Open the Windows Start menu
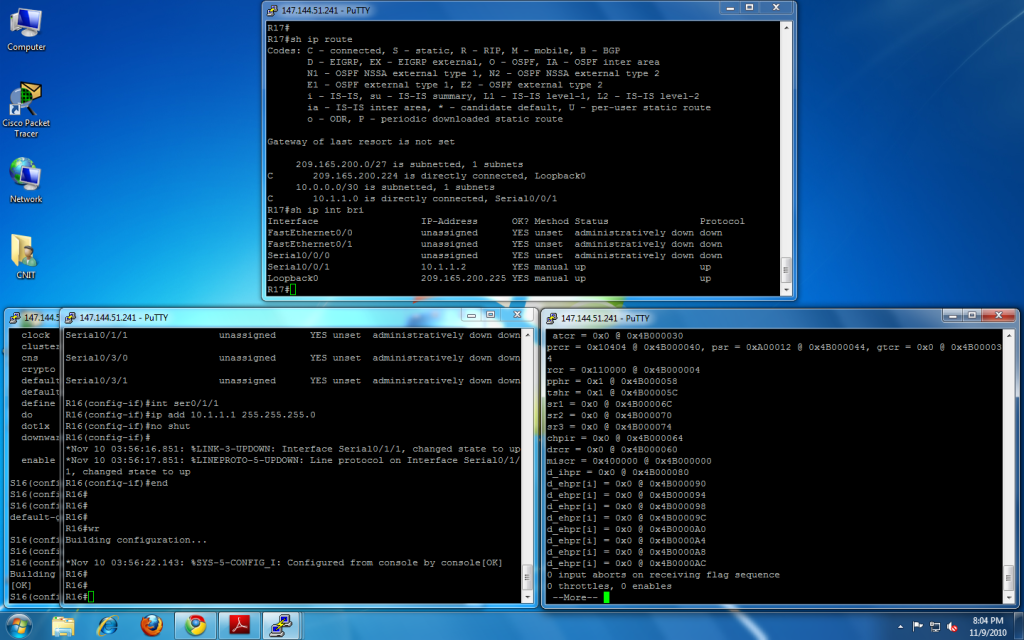The height and width of the screenshot is (640, 1024). point(20,625)
